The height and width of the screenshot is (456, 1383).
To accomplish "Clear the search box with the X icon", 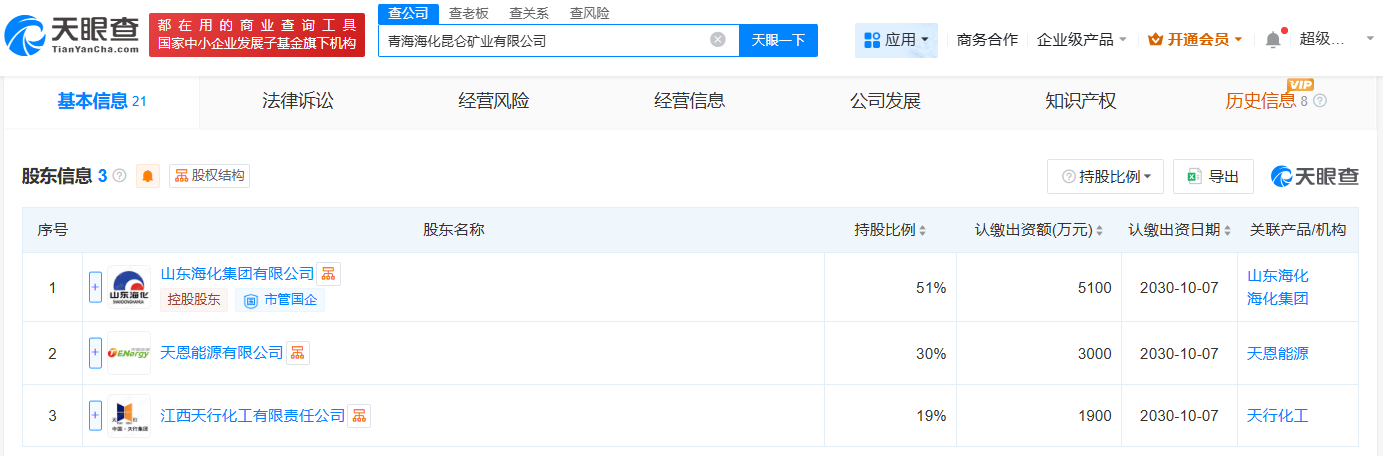I will point(717,40).
